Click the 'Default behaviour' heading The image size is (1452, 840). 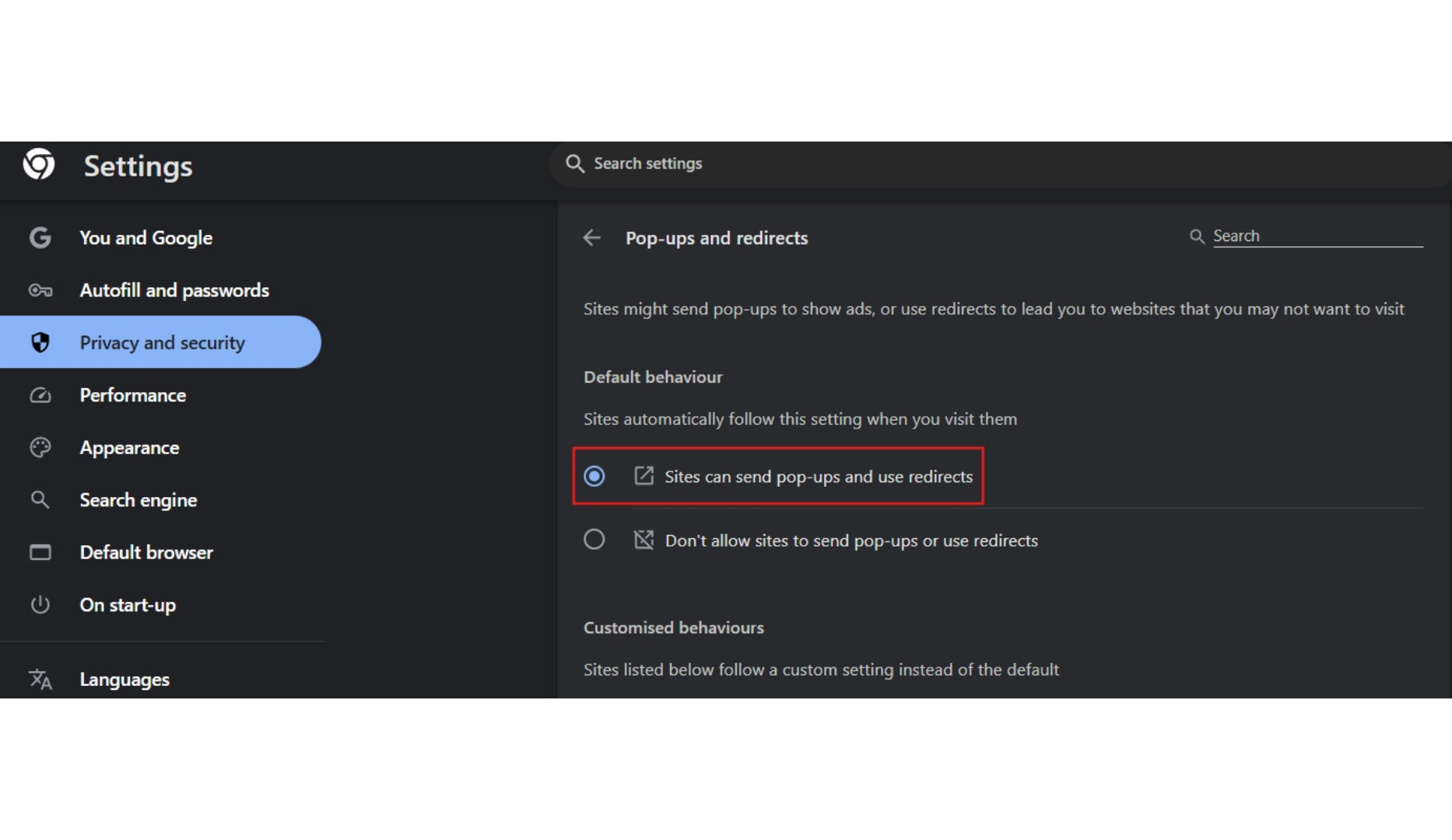tap(653, 377)
